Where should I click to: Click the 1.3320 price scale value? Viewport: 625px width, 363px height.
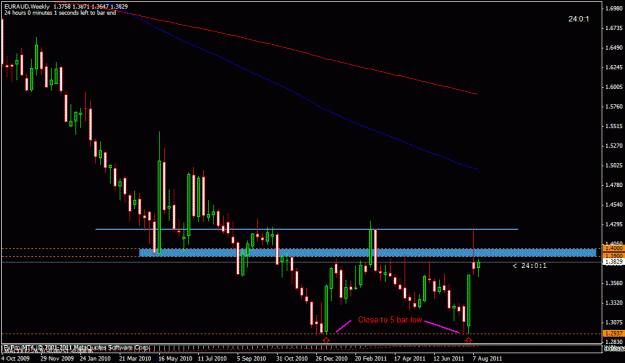pyautogui.click(x=614, y=303)
